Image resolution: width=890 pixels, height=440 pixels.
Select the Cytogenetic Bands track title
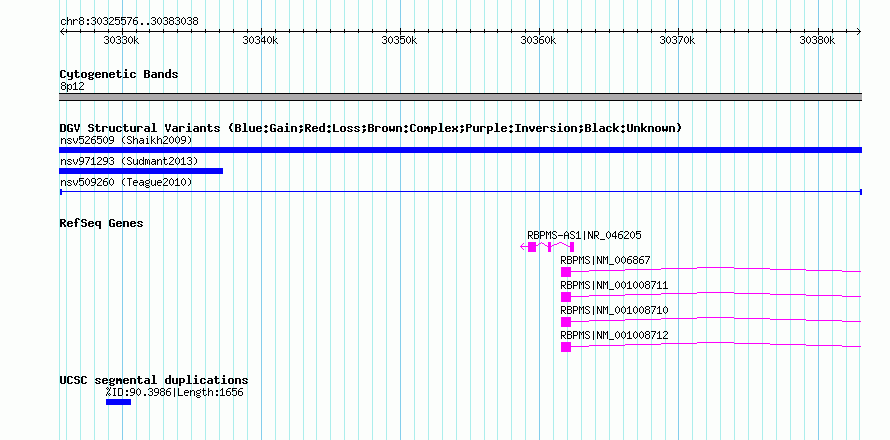119,74
